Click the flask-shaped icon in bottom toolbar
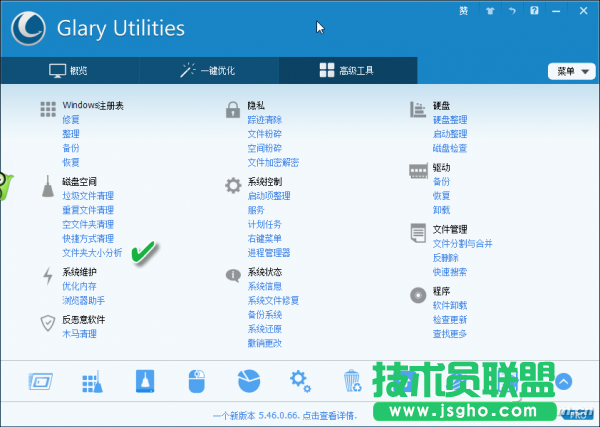 143,381
